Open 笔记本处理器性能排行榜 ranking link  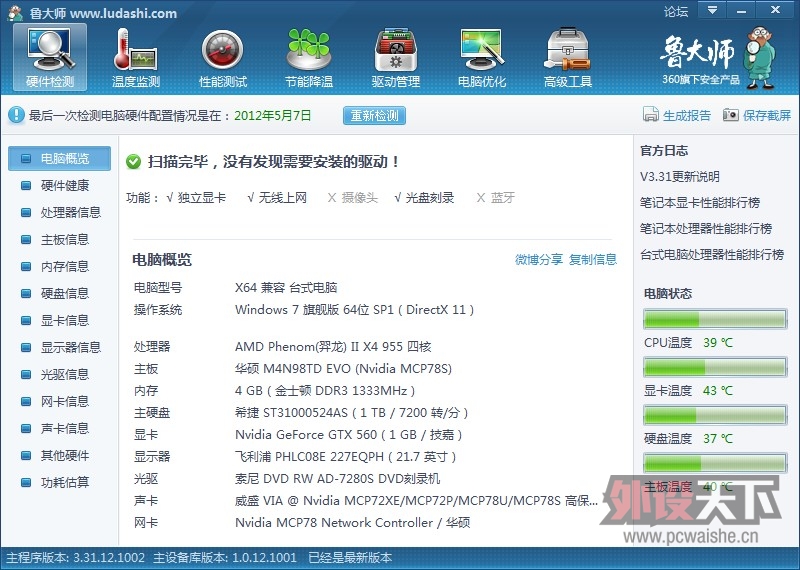(706, 229)
